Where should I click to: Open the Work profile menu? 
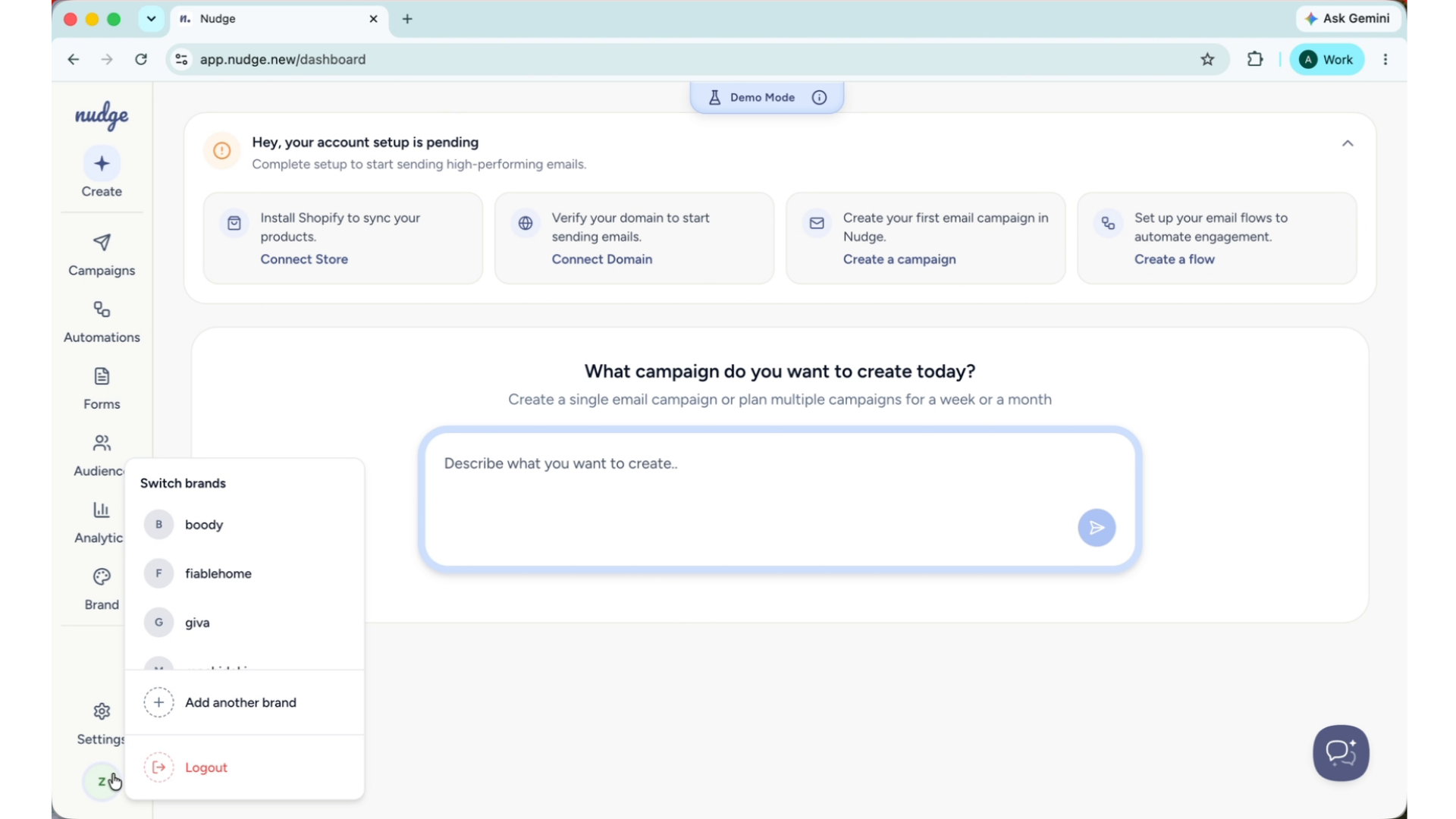[1326, 59]
